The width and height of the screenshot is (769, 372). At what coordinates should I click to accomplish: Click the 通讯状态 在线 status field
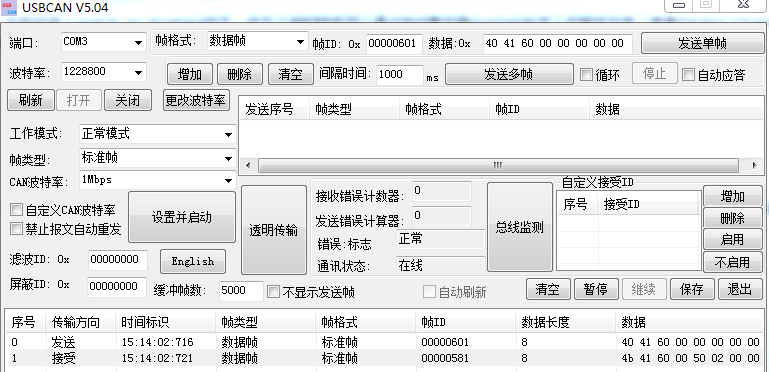tap(440, 266)
